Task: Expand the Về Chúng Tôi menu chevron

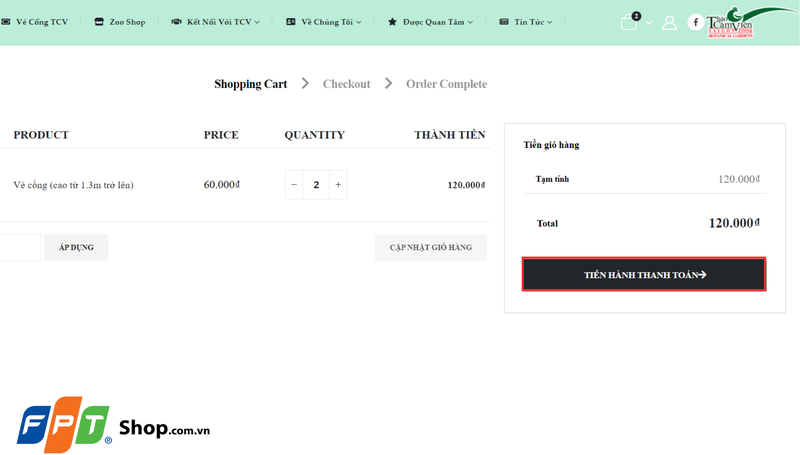Action: coord(359,22)
